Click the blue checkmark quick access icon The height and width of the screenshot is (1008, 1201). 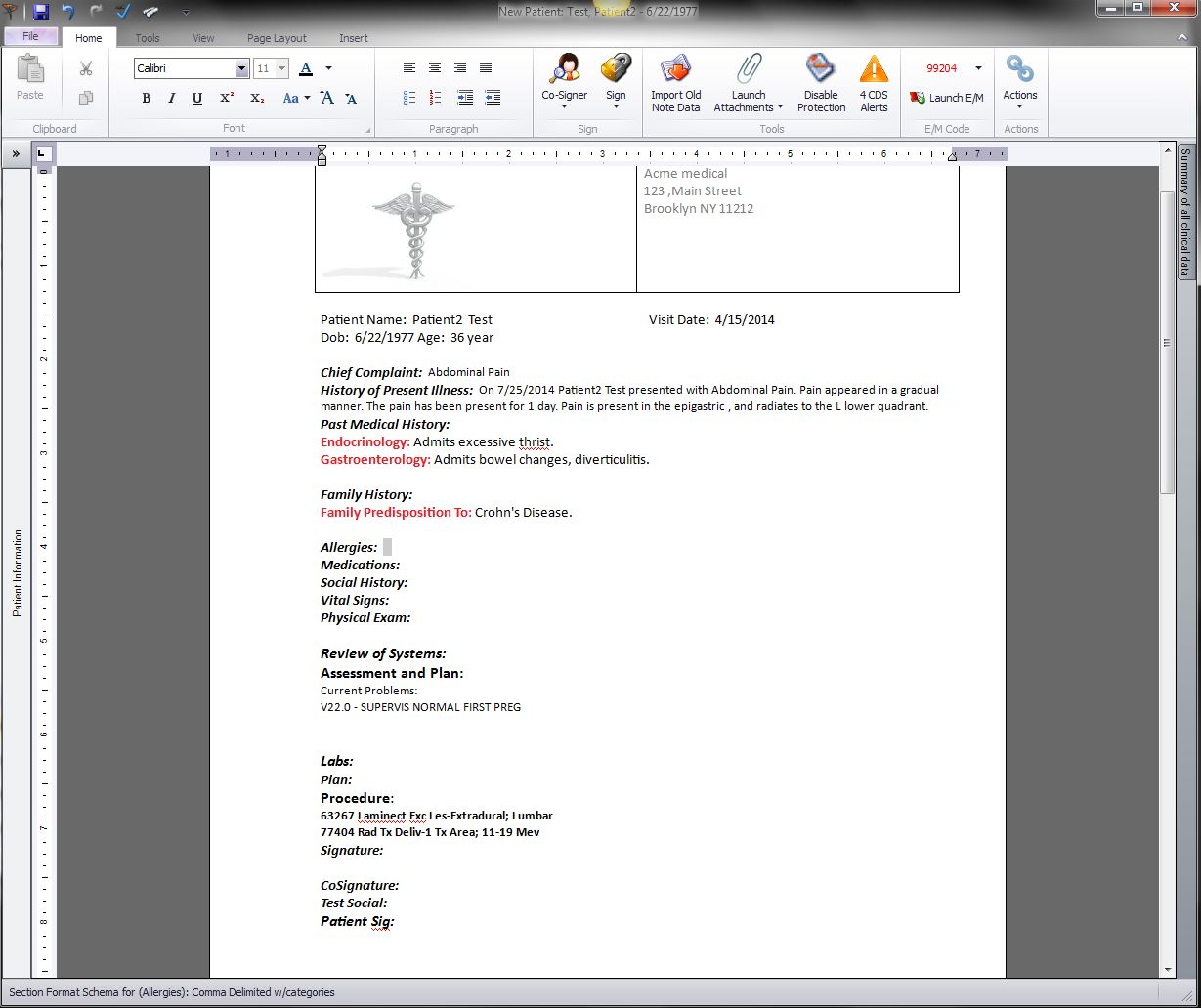click(123, 12)
